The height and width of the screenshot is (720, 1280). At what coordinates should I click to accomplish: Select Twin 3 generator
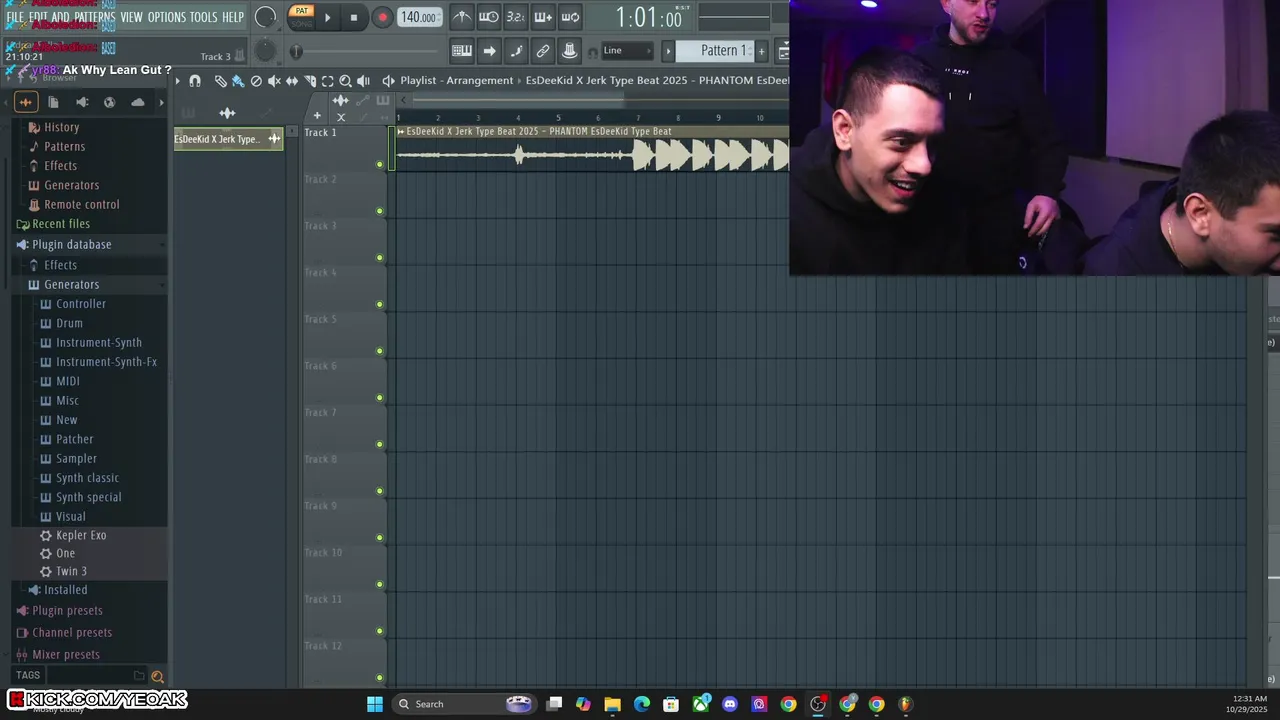[71, 571]
